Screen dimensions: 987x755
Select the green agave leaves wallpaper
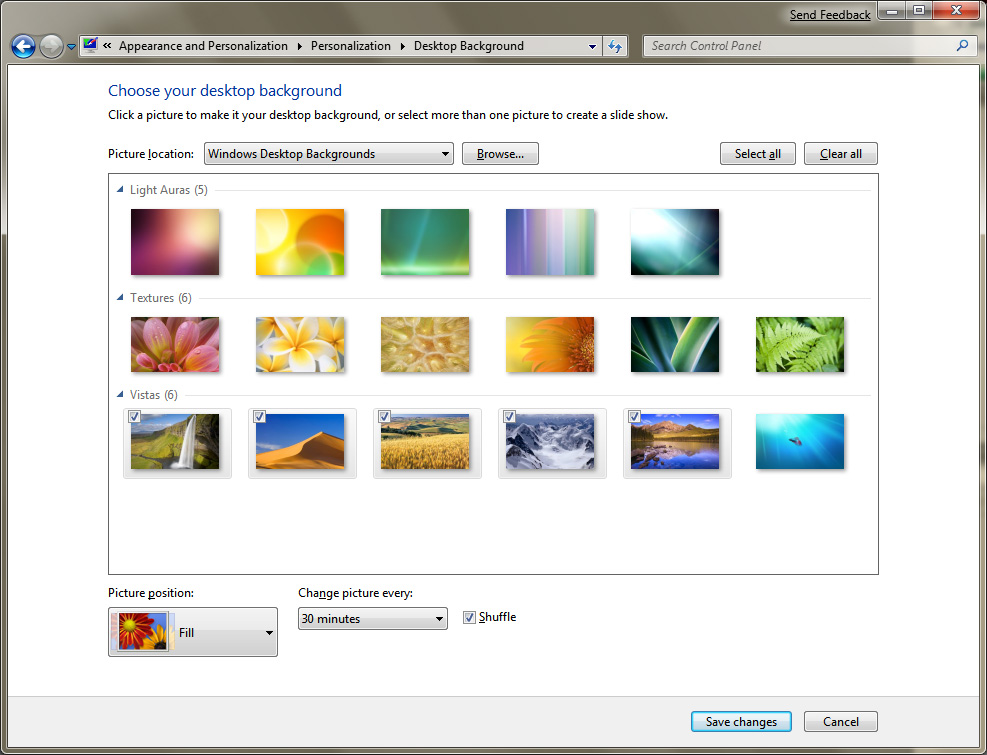tap(675, 344)
